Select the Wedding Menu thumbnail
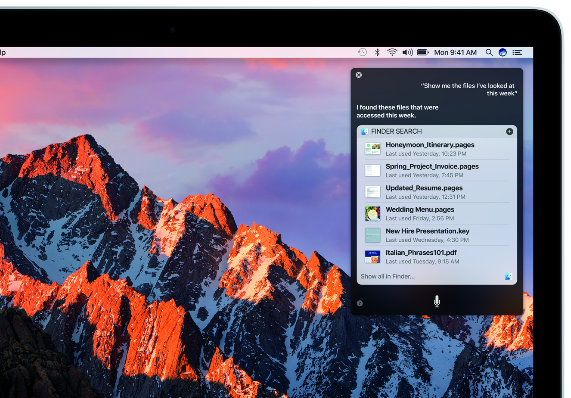 coord(373,213)
